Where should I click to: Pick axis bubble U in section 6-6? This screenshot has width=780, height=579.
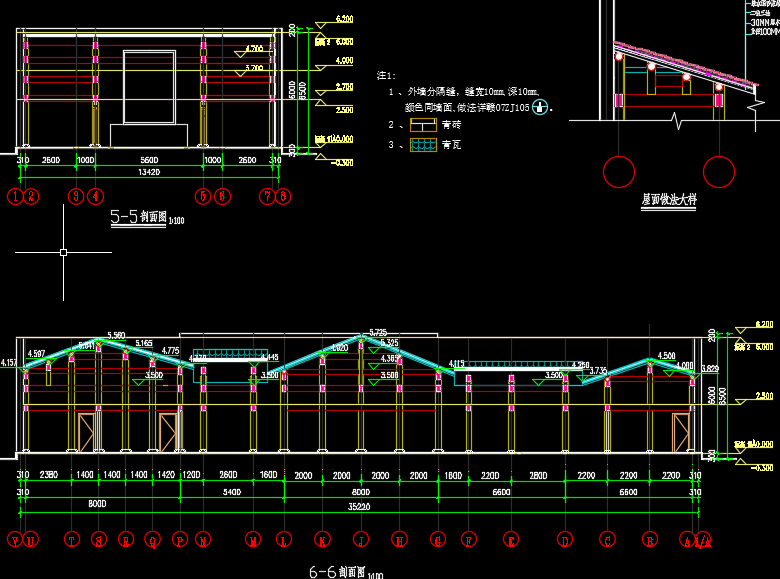click(31, 540)
